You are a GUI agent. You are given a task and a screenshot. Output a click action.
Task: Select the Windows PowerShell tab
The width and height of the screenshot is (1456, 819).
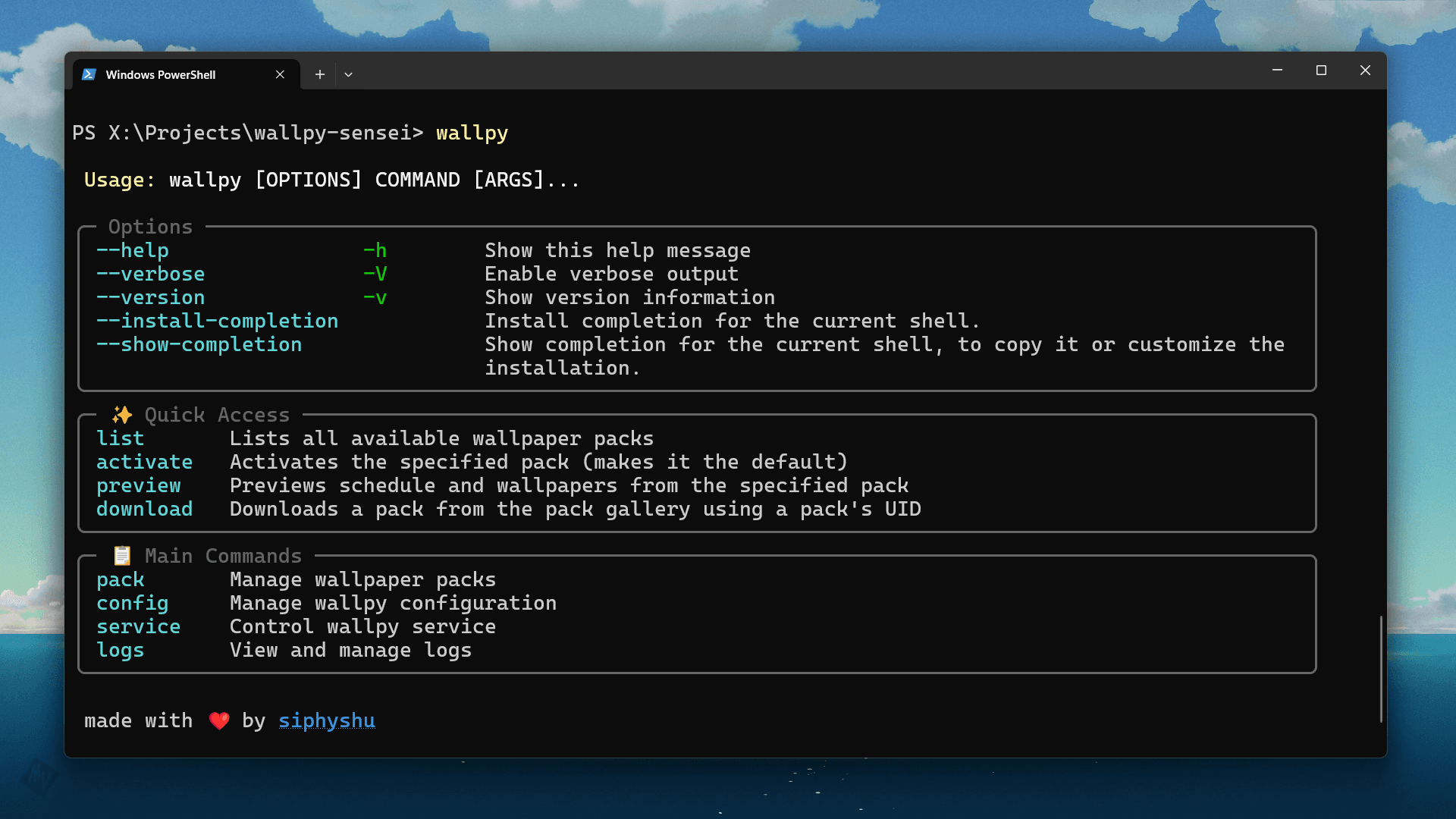(x=187, y=74)
